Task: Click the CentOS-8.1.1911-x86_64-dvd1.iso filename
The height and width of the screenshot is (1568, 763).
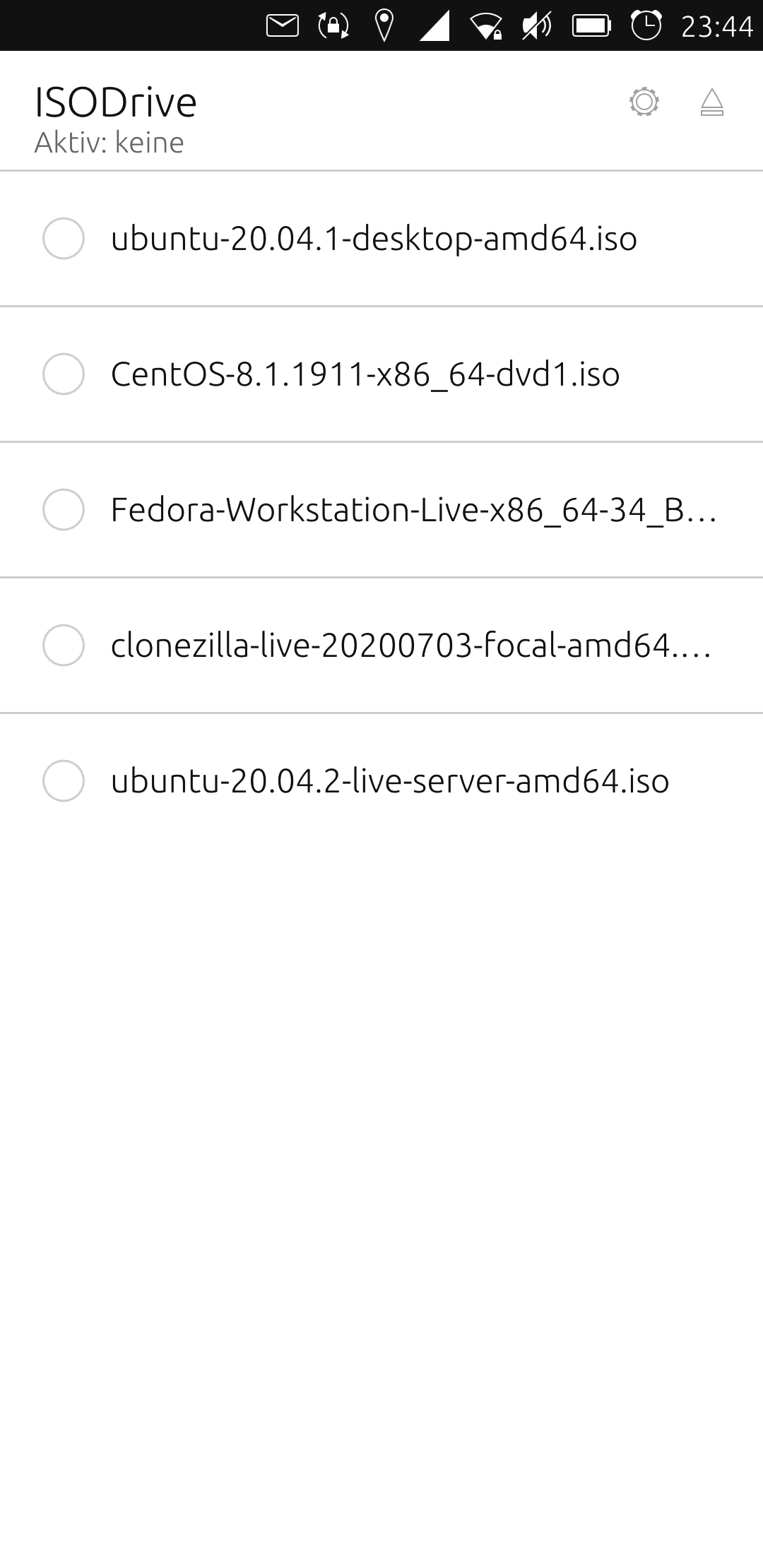Action: [365, 374]
